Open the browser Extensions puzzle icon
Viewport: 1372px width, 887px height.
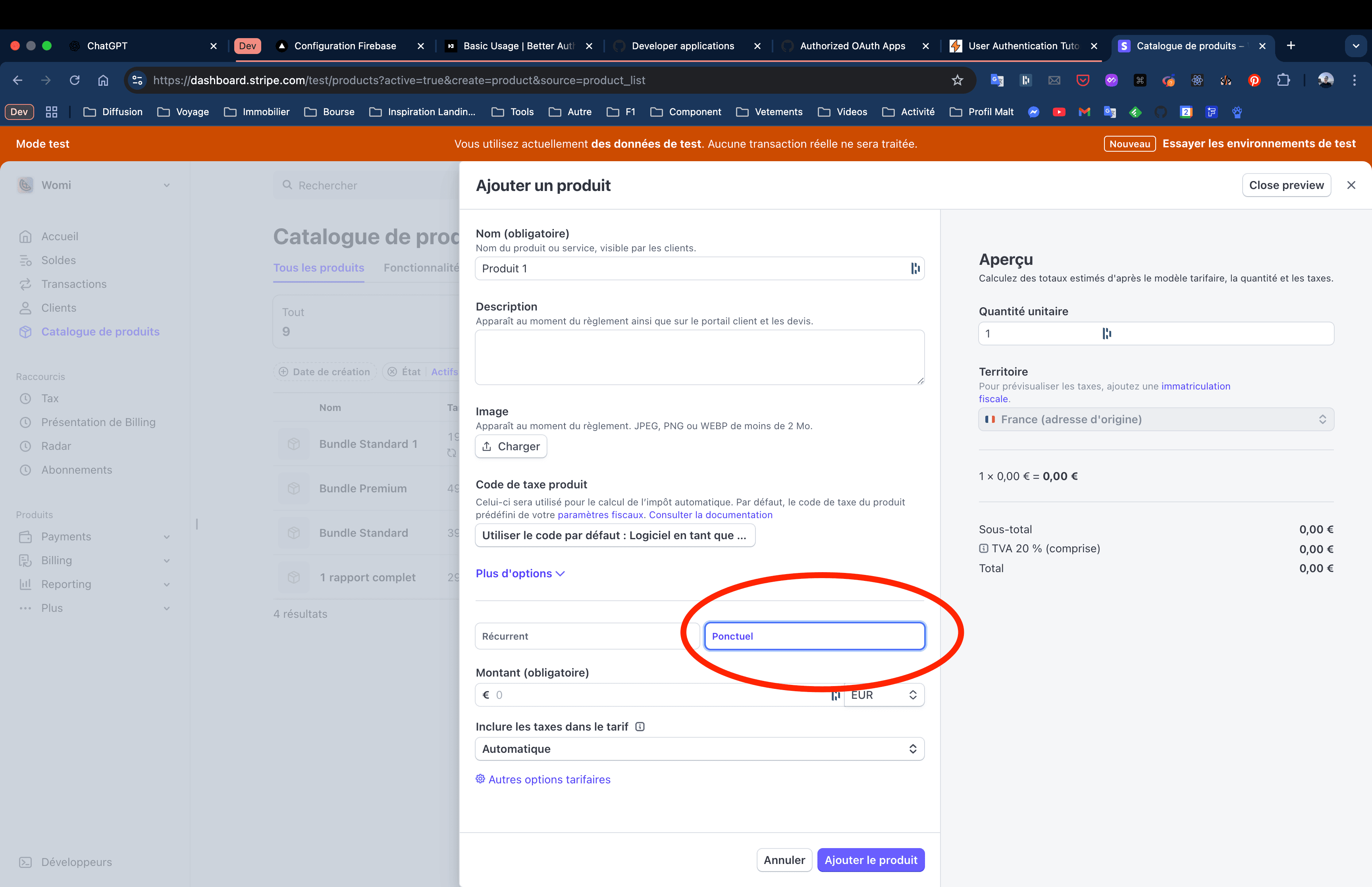1283,80
